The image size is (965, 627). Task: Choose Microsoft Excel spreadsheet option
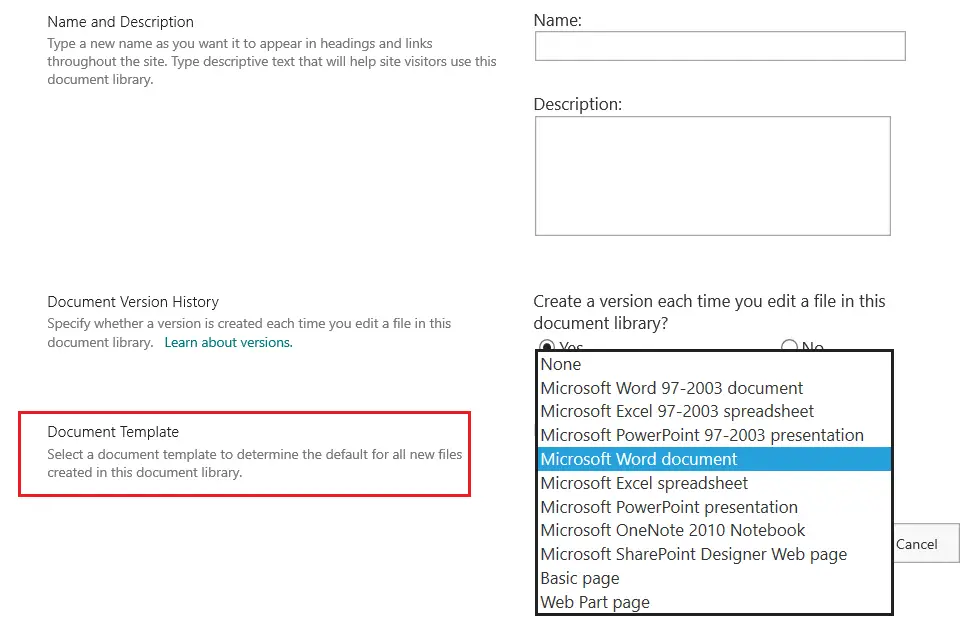(x=715, y=483)
